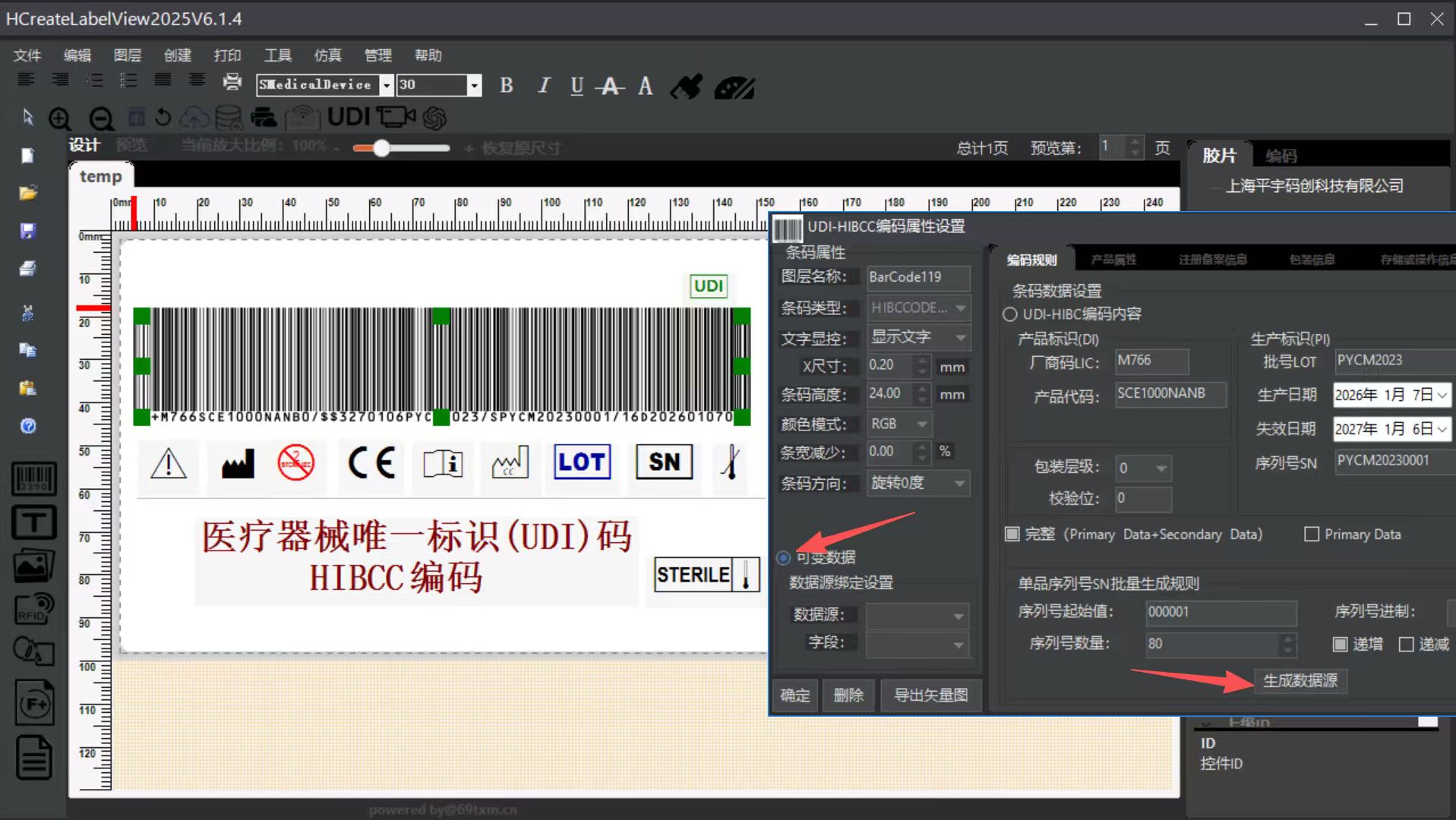Select the RFID tool icon

click(x=33, y=609)
